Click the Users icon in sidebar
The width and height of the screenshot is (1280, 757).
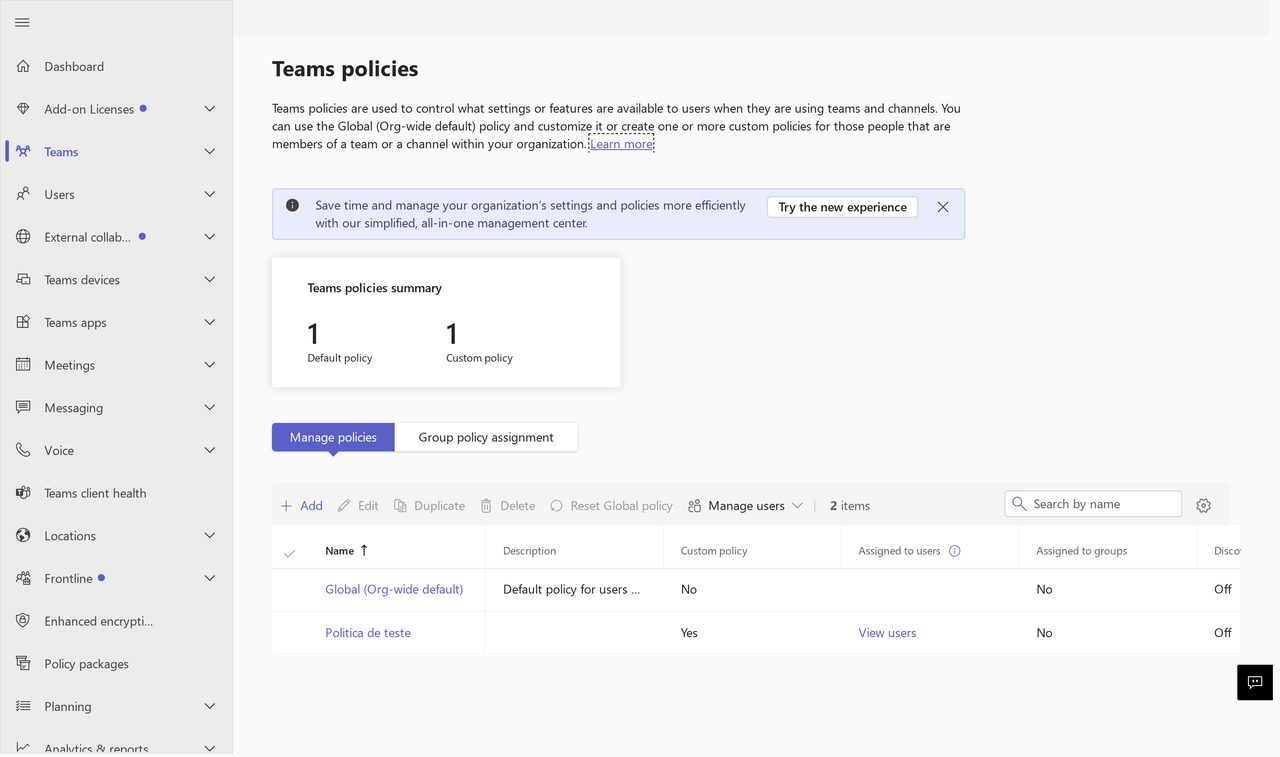[23, 194]
